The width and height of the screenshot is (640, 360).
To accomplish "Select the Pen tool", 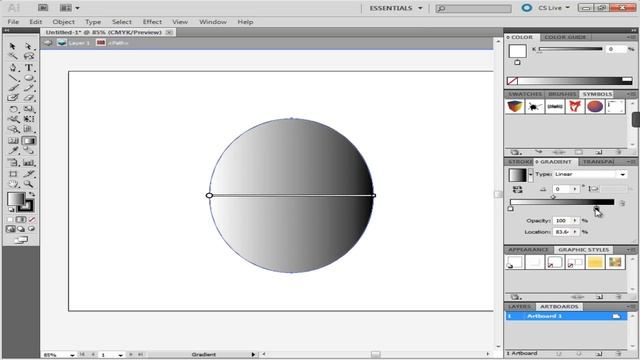I will coord(13,67).
